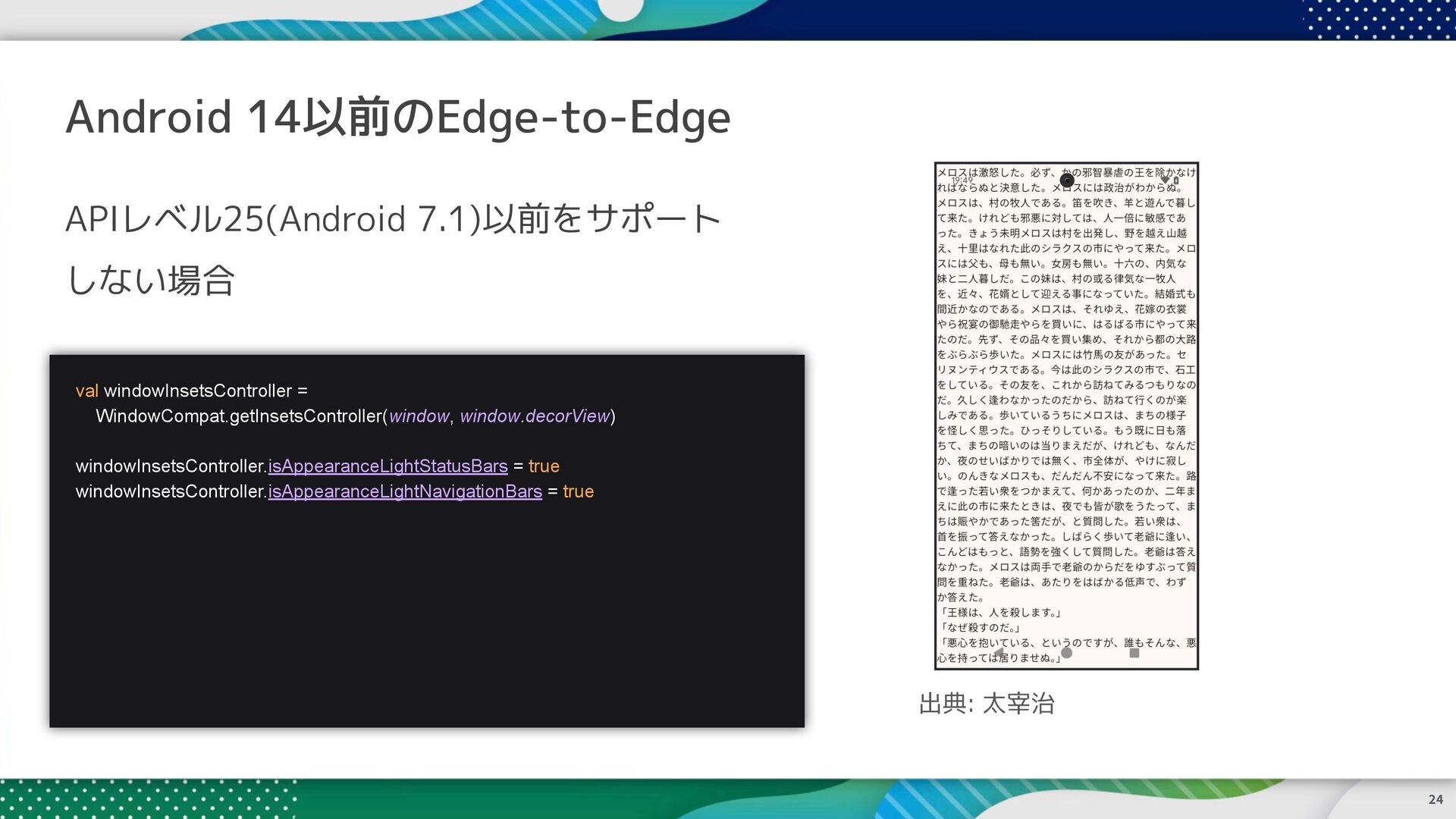
Task: Tap the Android recents square button
Action: coord(1134,653)
